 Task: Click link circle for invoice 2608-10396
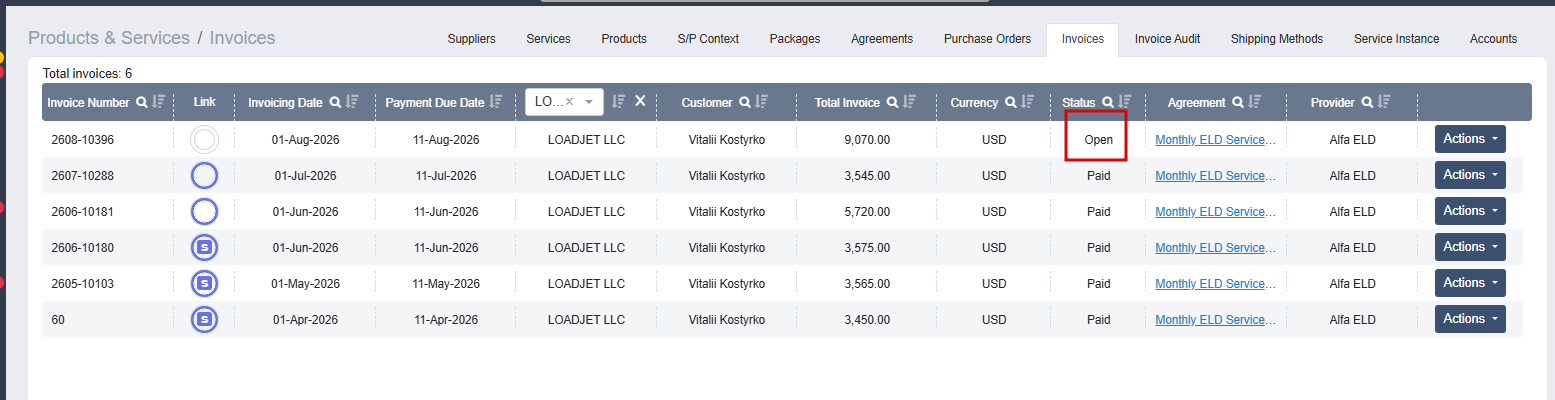[204, 139]
